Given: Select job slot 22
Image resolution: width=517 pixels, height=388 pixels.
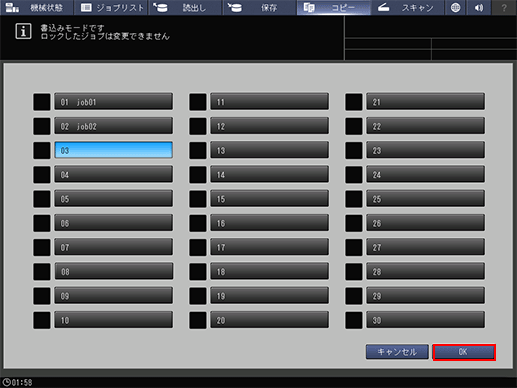Looking at the screenshot, I should pos(425,126).
